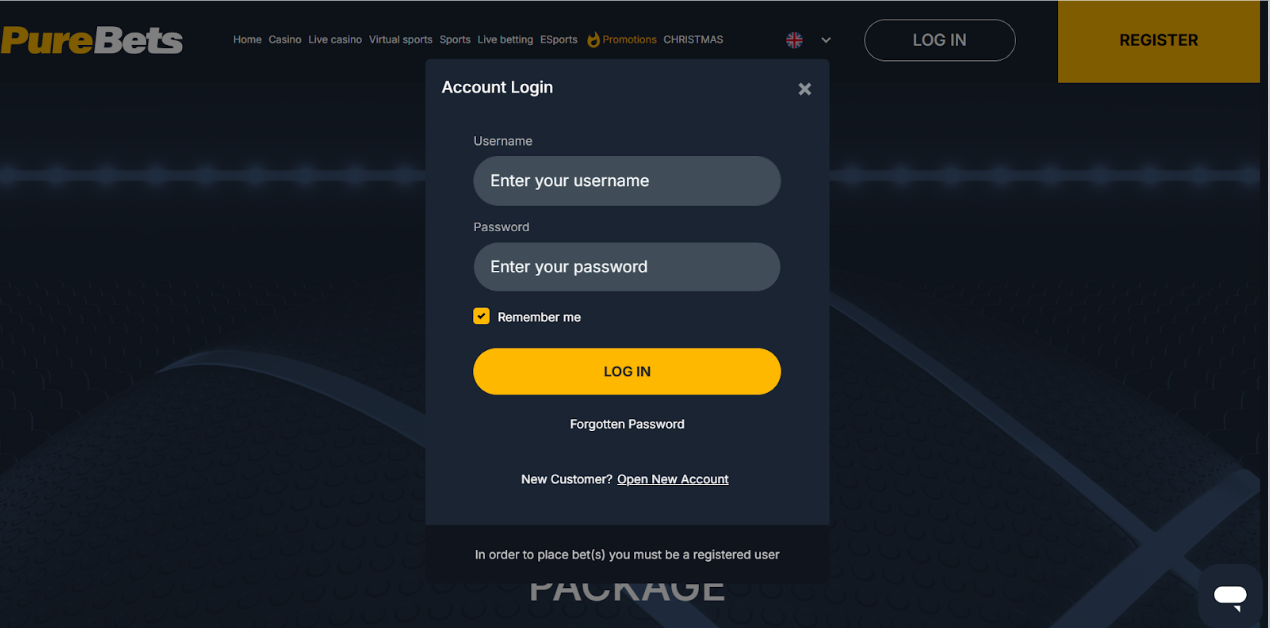
Task: Open the chat bubble in bottom corner
Action: coord(1229,596)
